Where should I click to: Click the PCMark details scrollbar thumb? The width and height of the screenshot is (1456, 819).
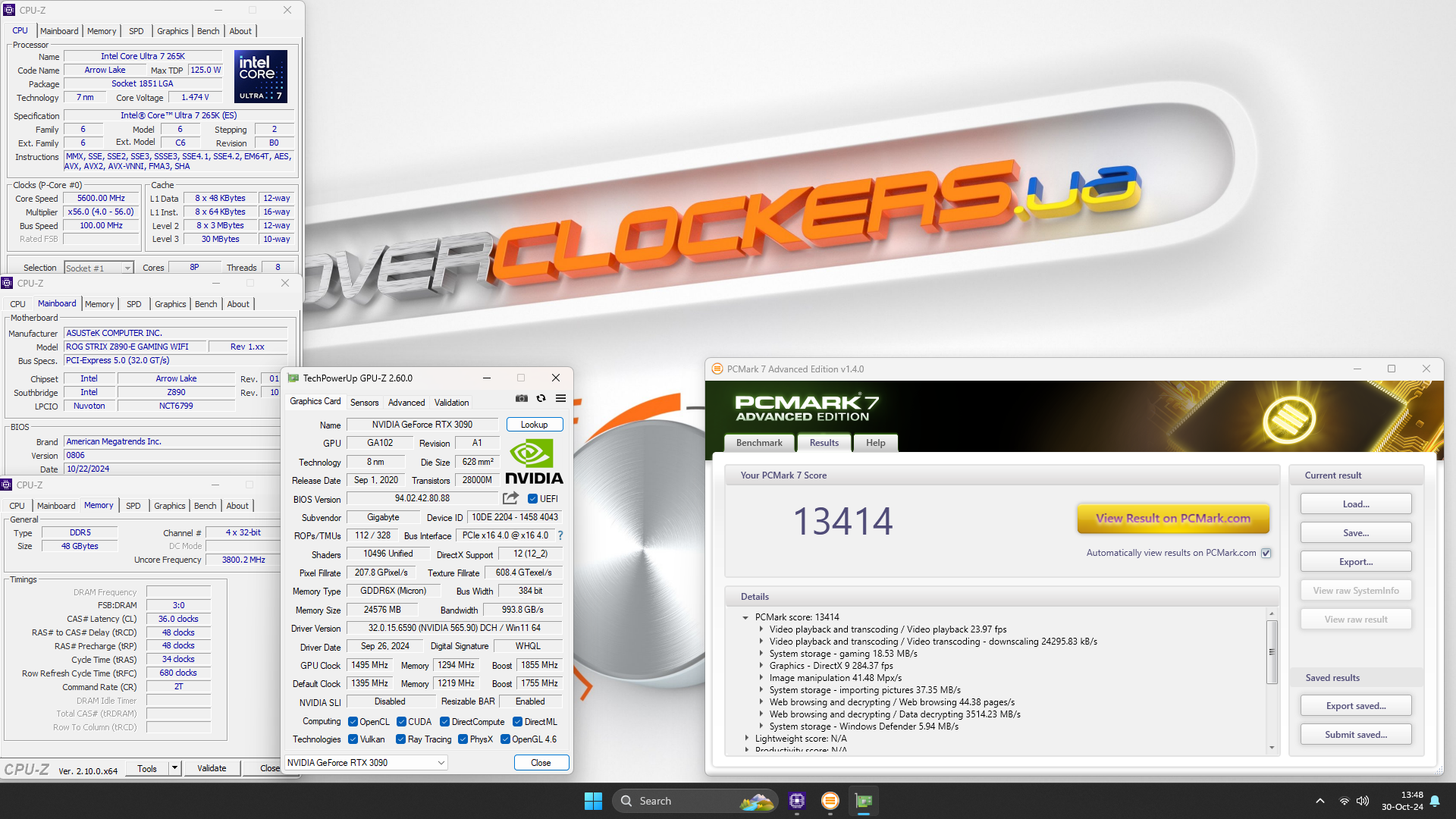tap(1272, 651)
